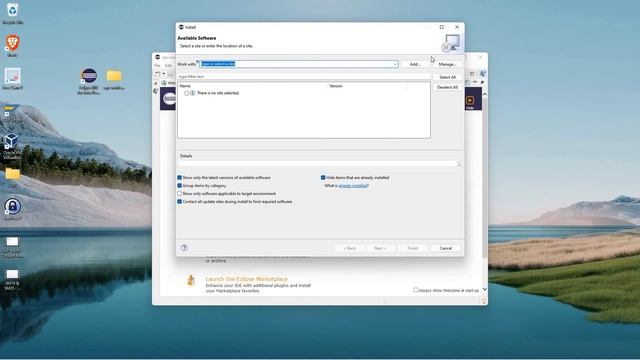The width and height of the screenshot is (640, 360).
Task: Click the Eclipse Marketplace icon
Action: pyautogui.click(x=191, y=280)
